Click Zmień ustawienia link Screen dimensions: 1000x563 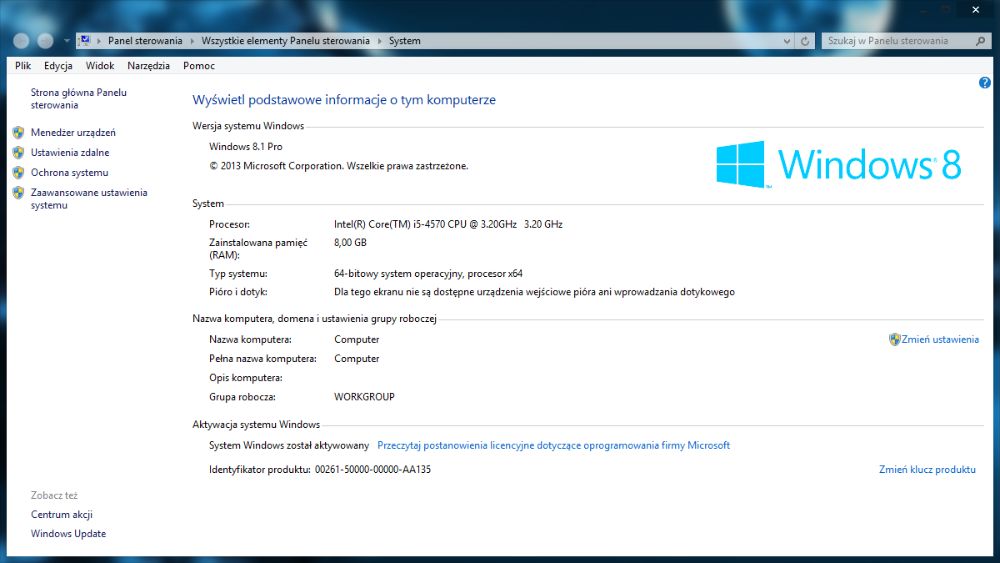pos(940,339)
